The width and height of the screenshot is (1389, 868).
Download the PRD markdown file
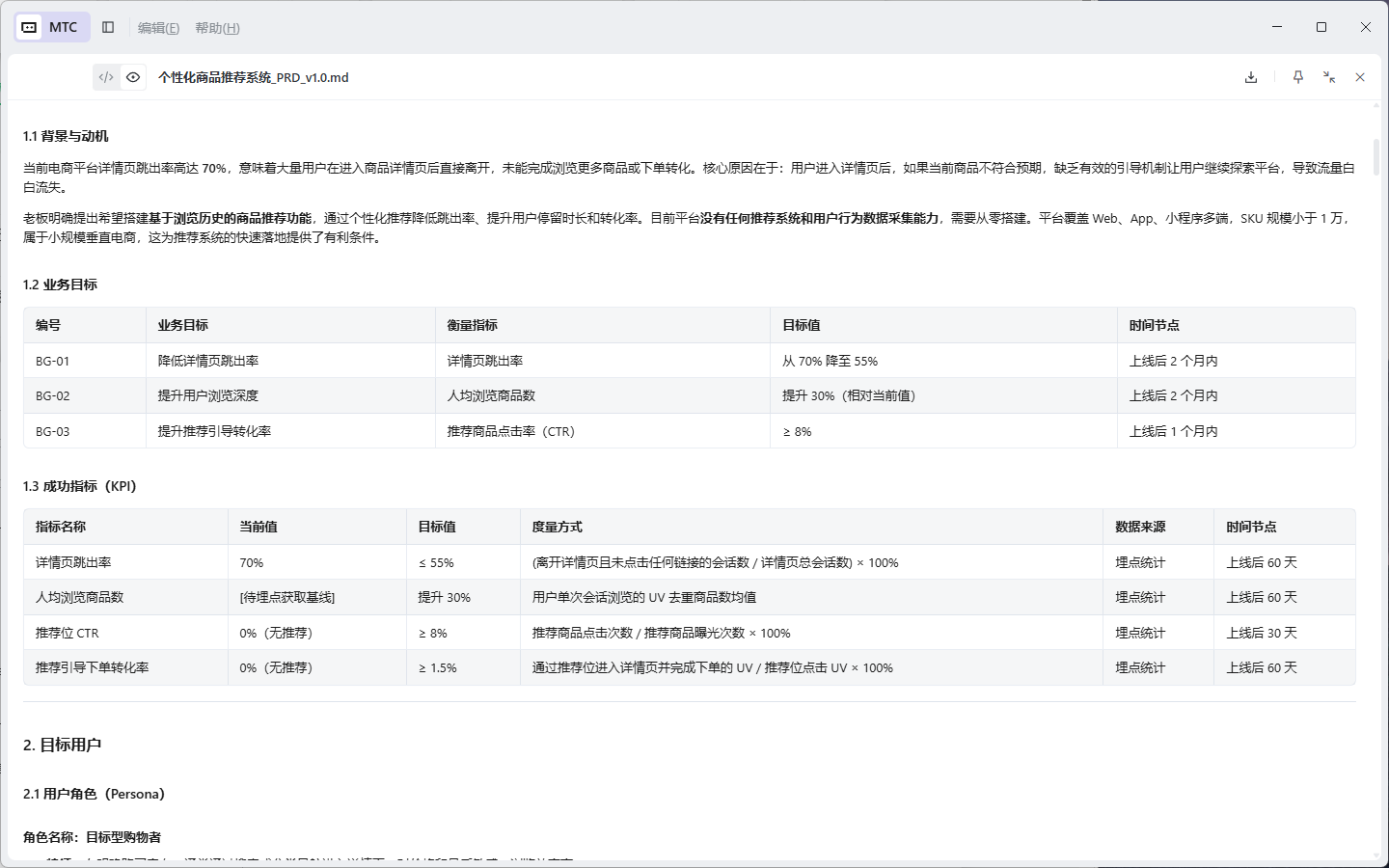(1251, 77)
